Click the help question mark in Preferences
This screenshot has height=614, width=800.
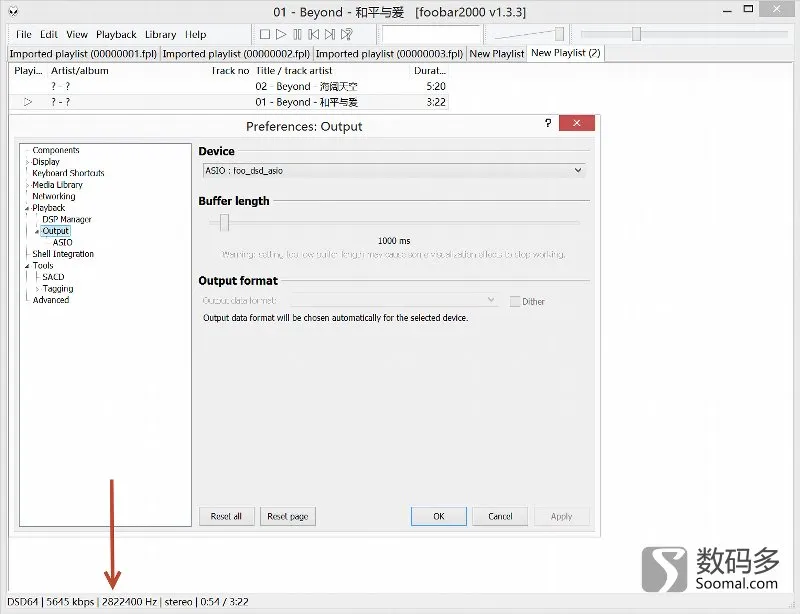(548, 123)
